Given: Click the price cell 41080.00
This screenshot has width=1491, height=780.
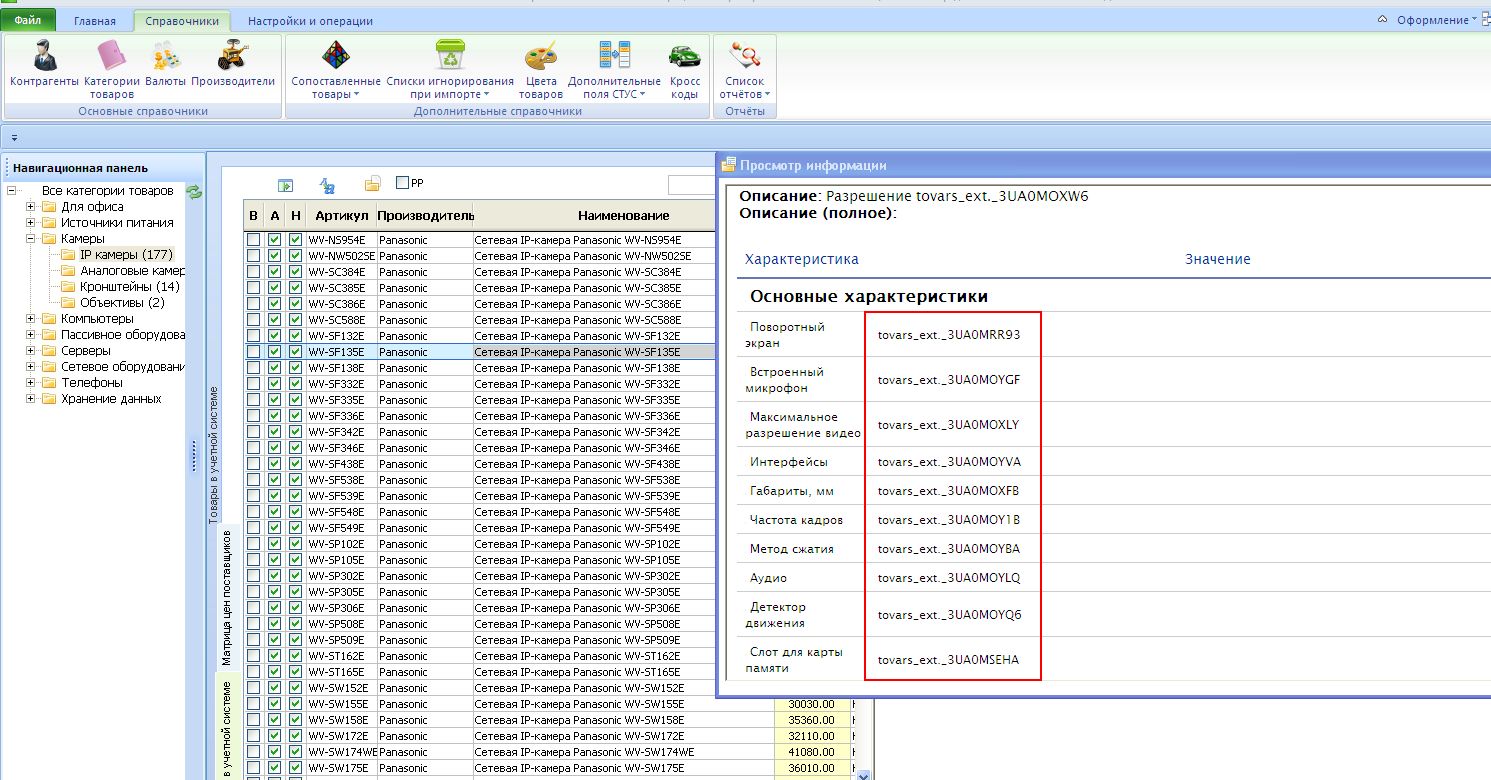Looking at the screenshot, I should pyautogui.click(x=811, y=752).
